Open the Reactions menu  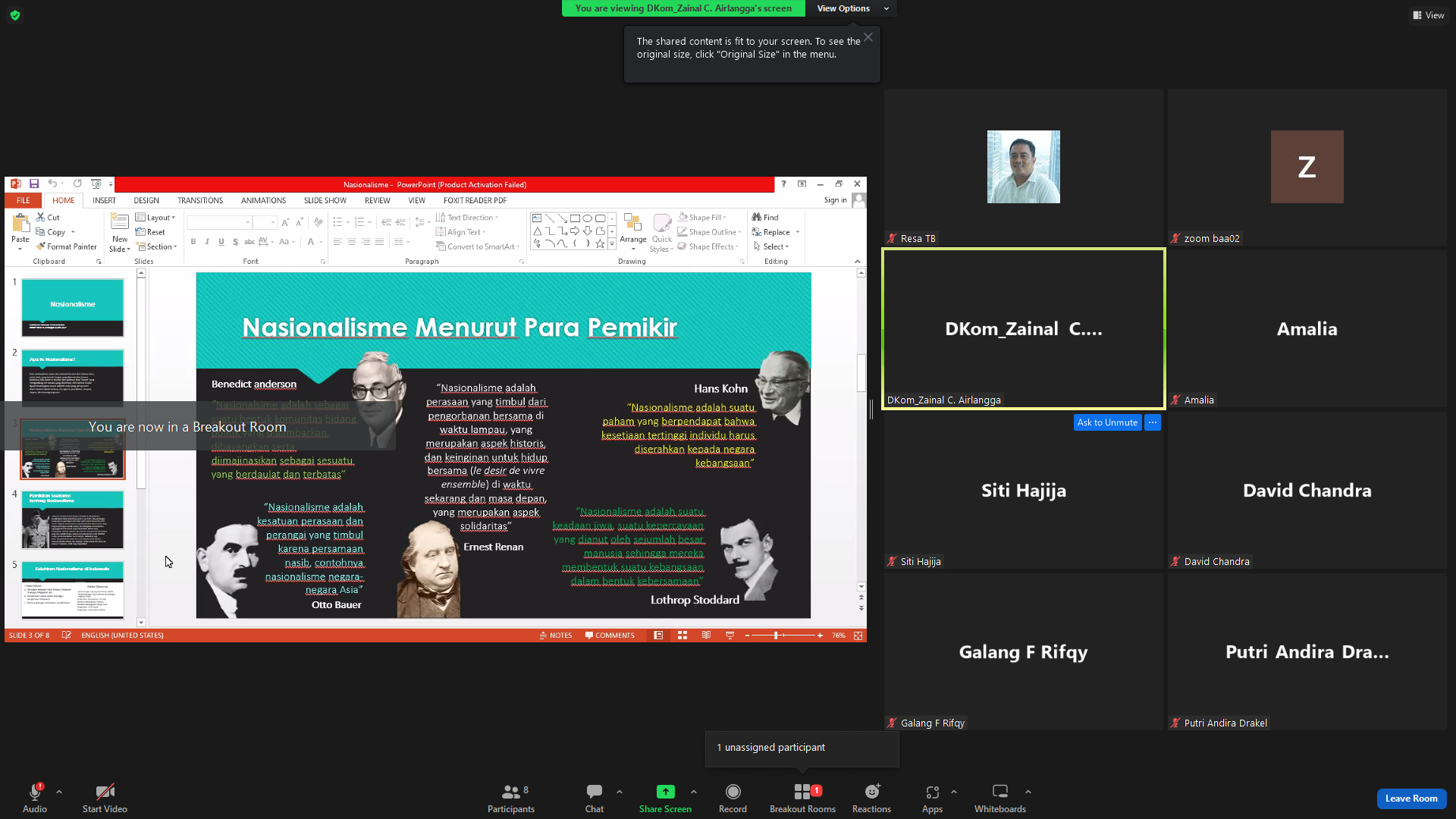click(x=871, y=798)
